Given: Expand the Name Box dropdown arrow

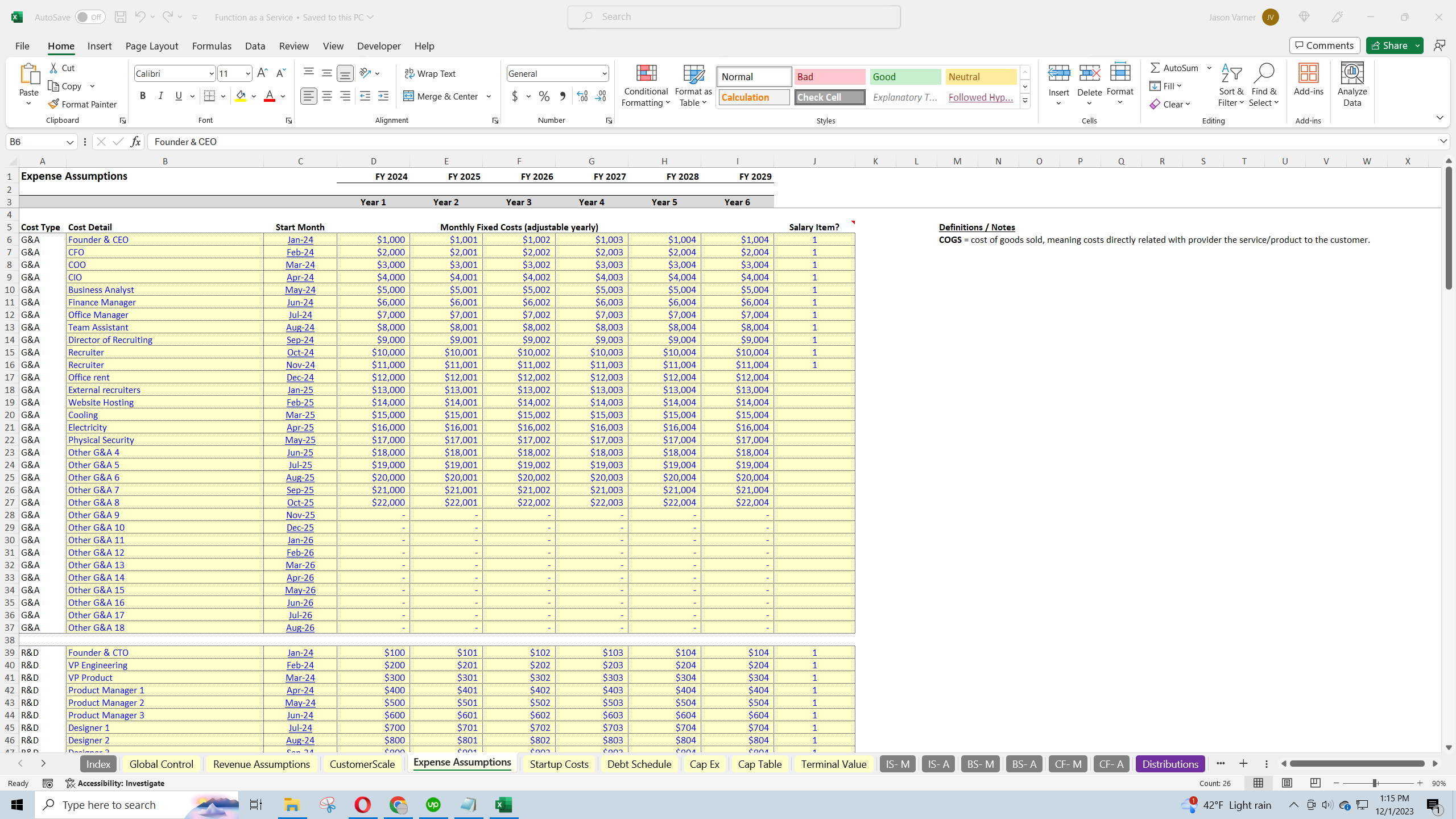Looking at the screenshot, I should pyautogui.click(x=69, y=142).
